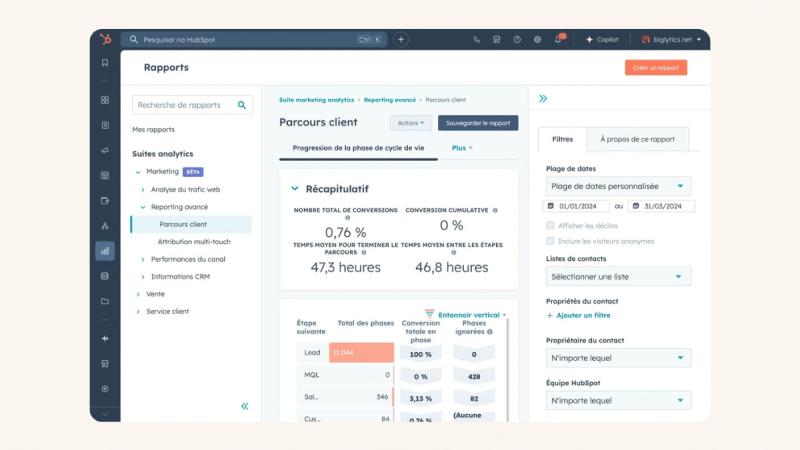Collapse the right filters panel with double chevron

click(x=543, y=98)
